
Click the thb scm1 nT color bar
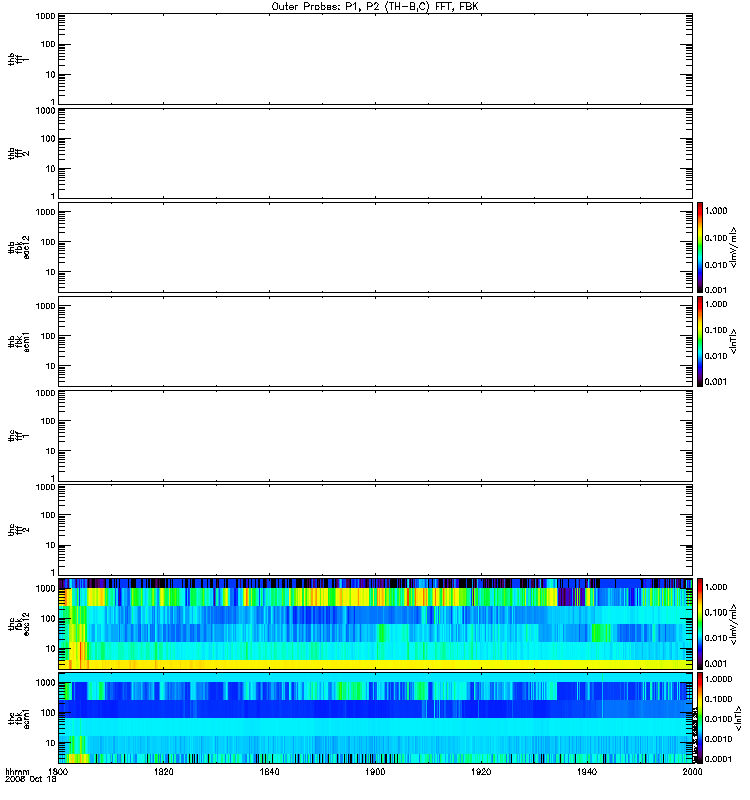700,342
